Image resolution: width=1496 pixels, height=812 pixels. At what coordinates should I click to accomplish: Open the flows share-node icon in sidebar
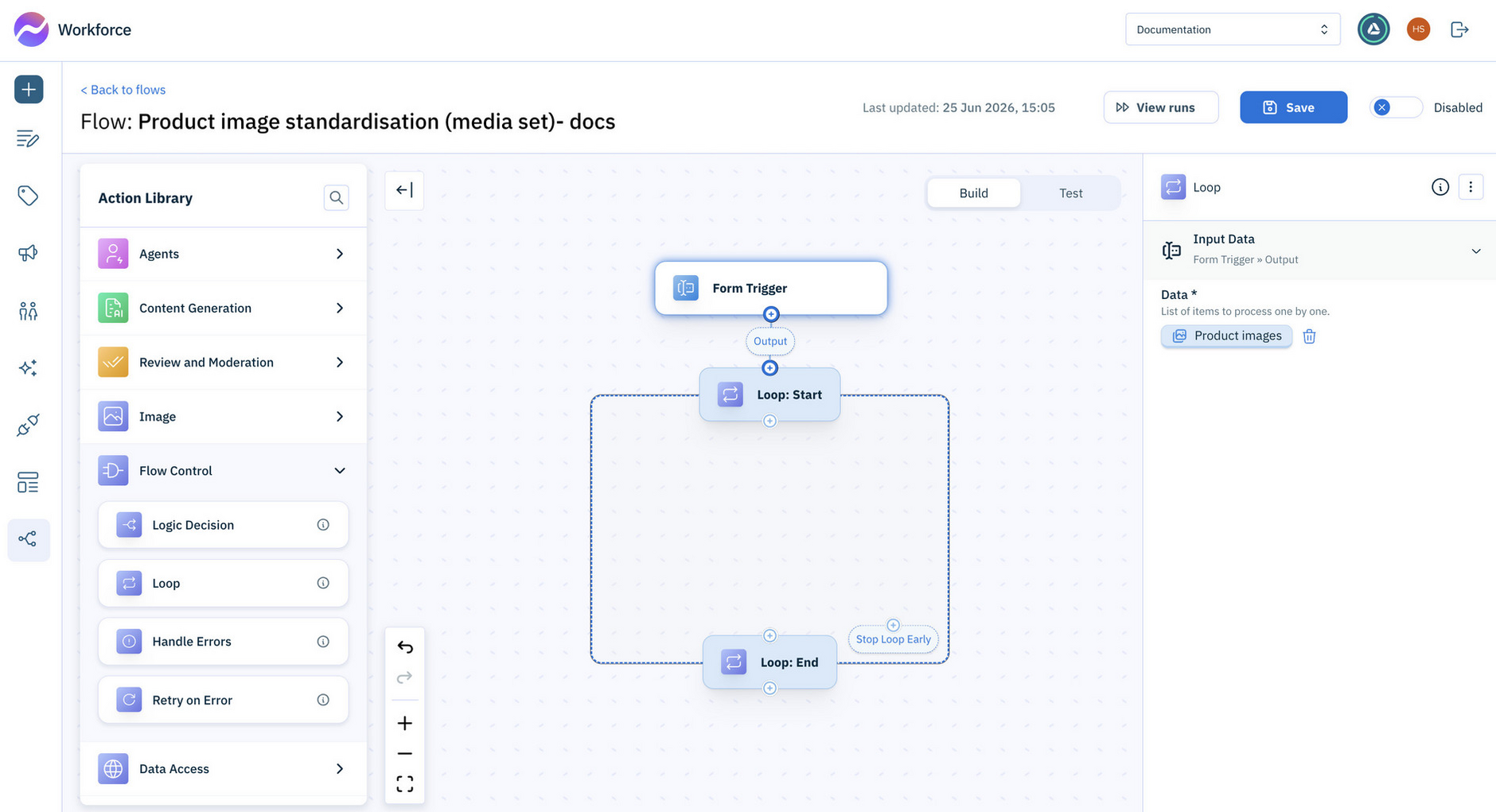(28, 539)
